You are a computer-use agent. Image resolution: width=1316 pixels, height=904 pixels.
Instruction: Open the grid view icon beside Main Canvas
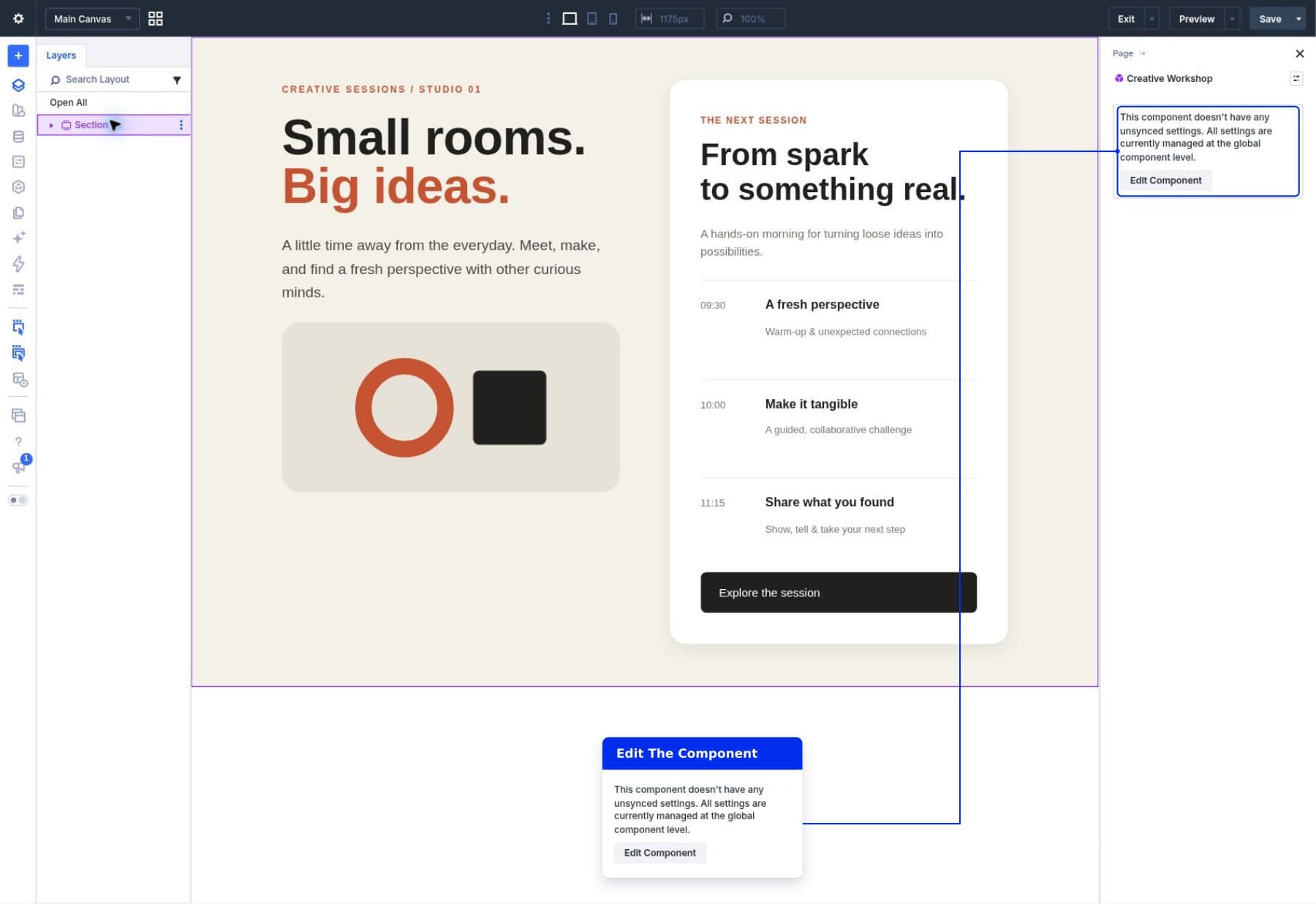(x=156, y=18)
